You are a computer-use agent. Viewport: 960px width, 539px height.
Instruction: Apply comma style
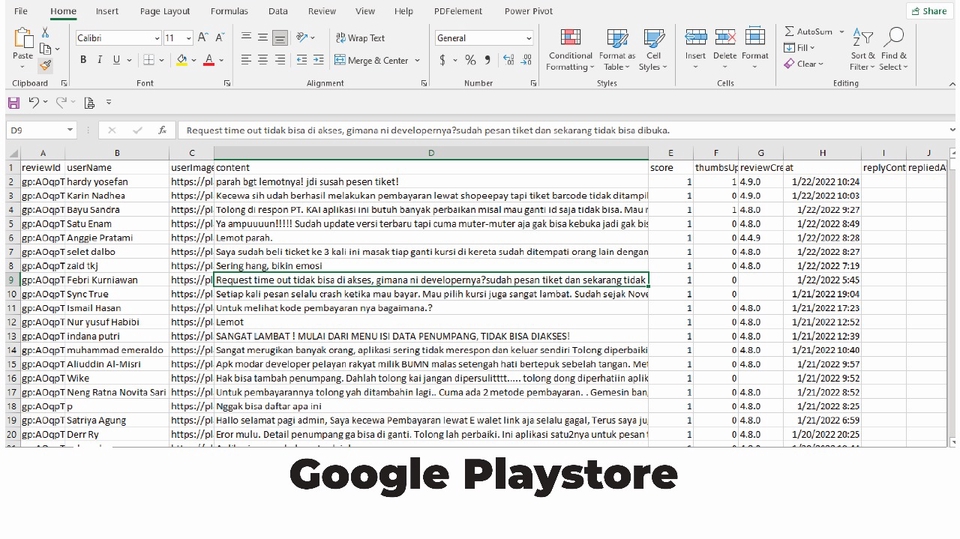[487, 60]
